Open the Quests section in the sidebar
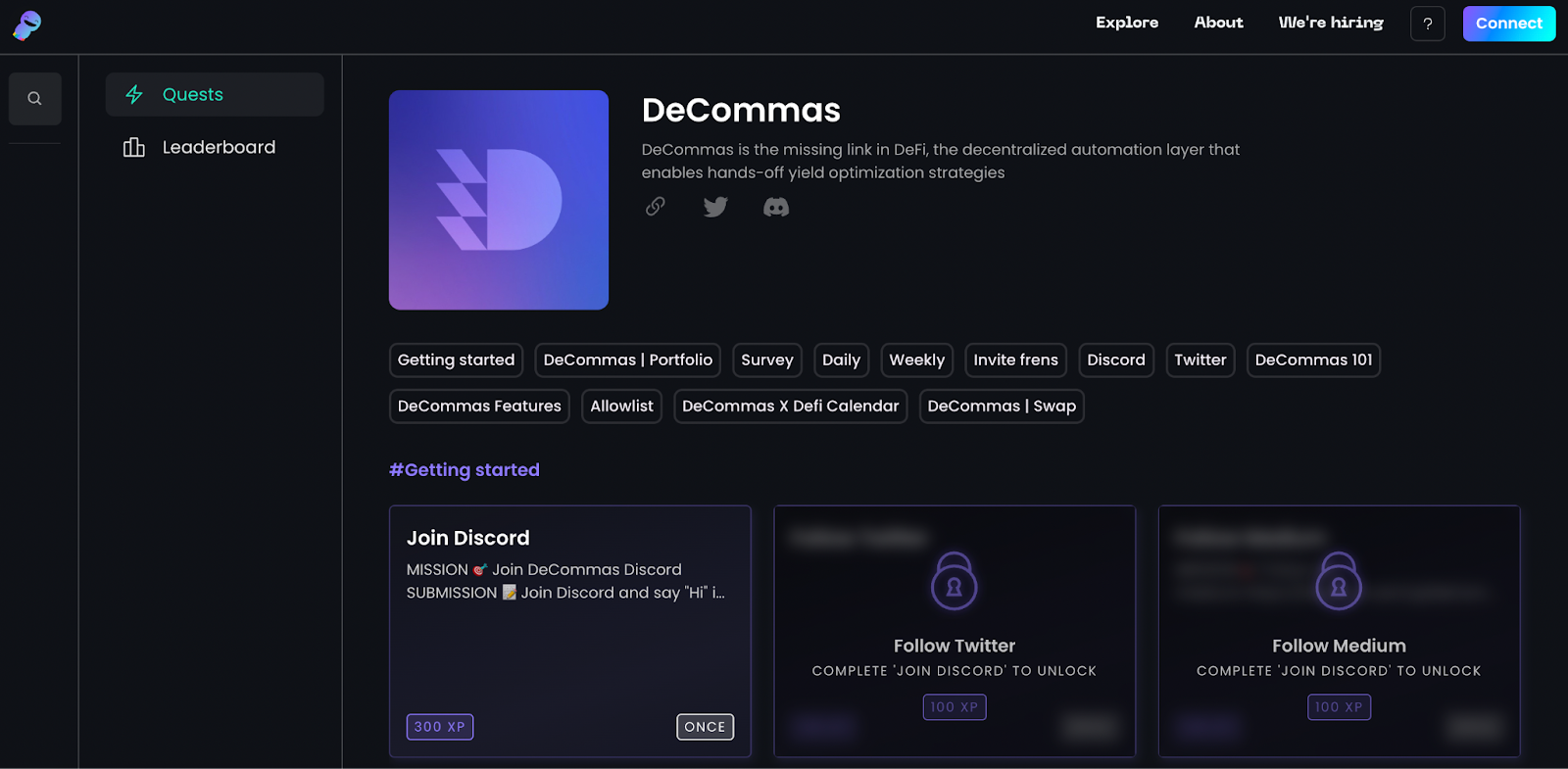This screenshot has width=1568, height=769. [215, 94]
